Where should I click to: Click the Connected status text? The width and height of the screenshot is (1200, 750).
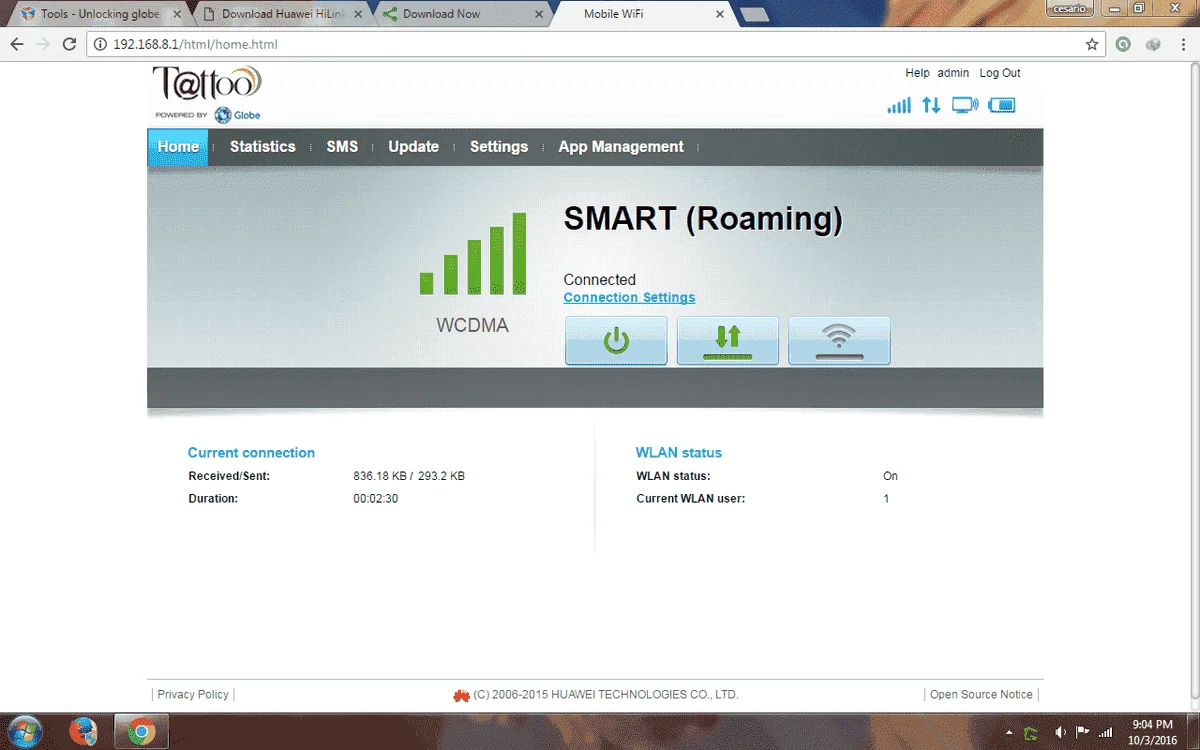click(x=599, y=280)
